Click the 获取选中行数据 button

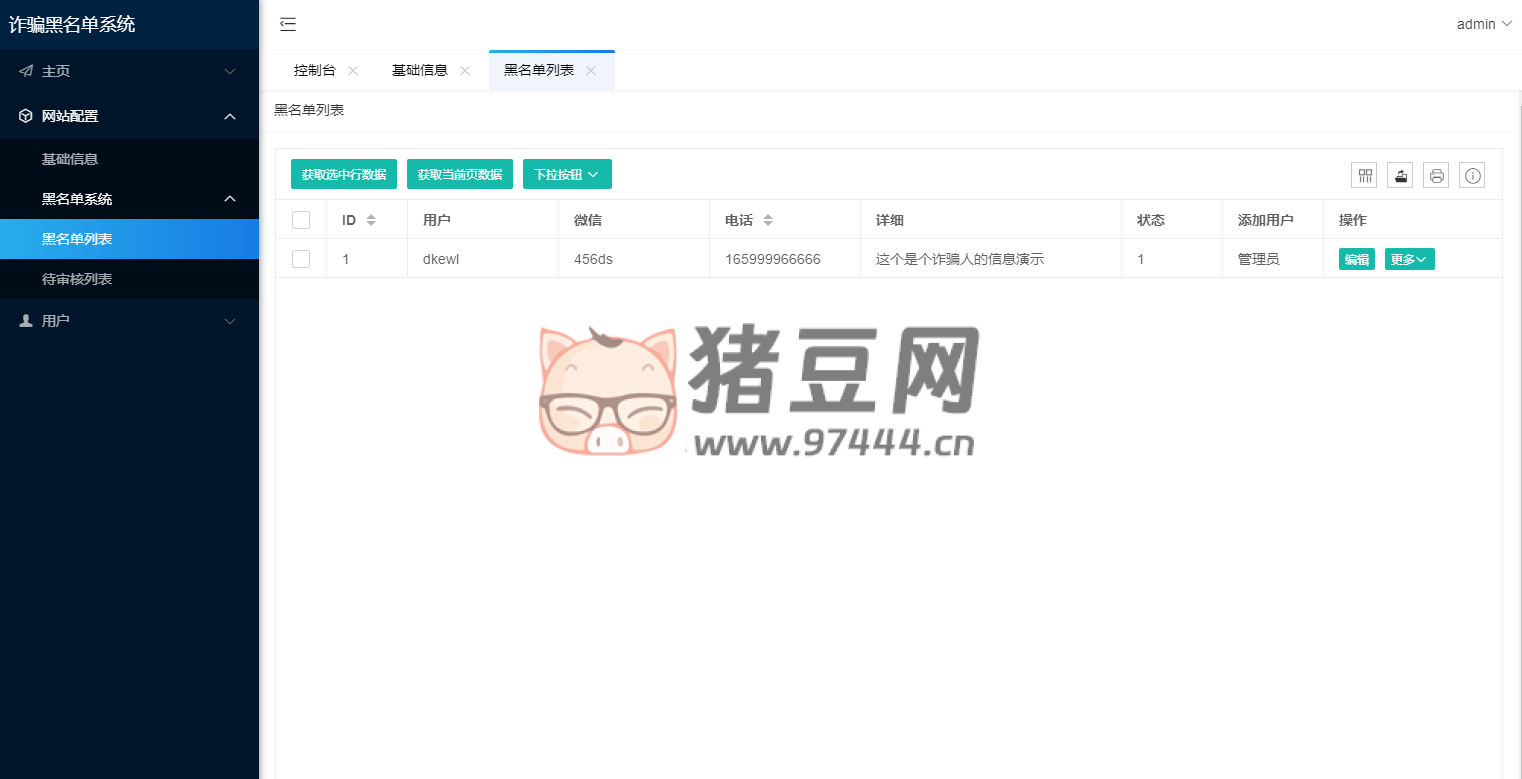coord(344,174)
